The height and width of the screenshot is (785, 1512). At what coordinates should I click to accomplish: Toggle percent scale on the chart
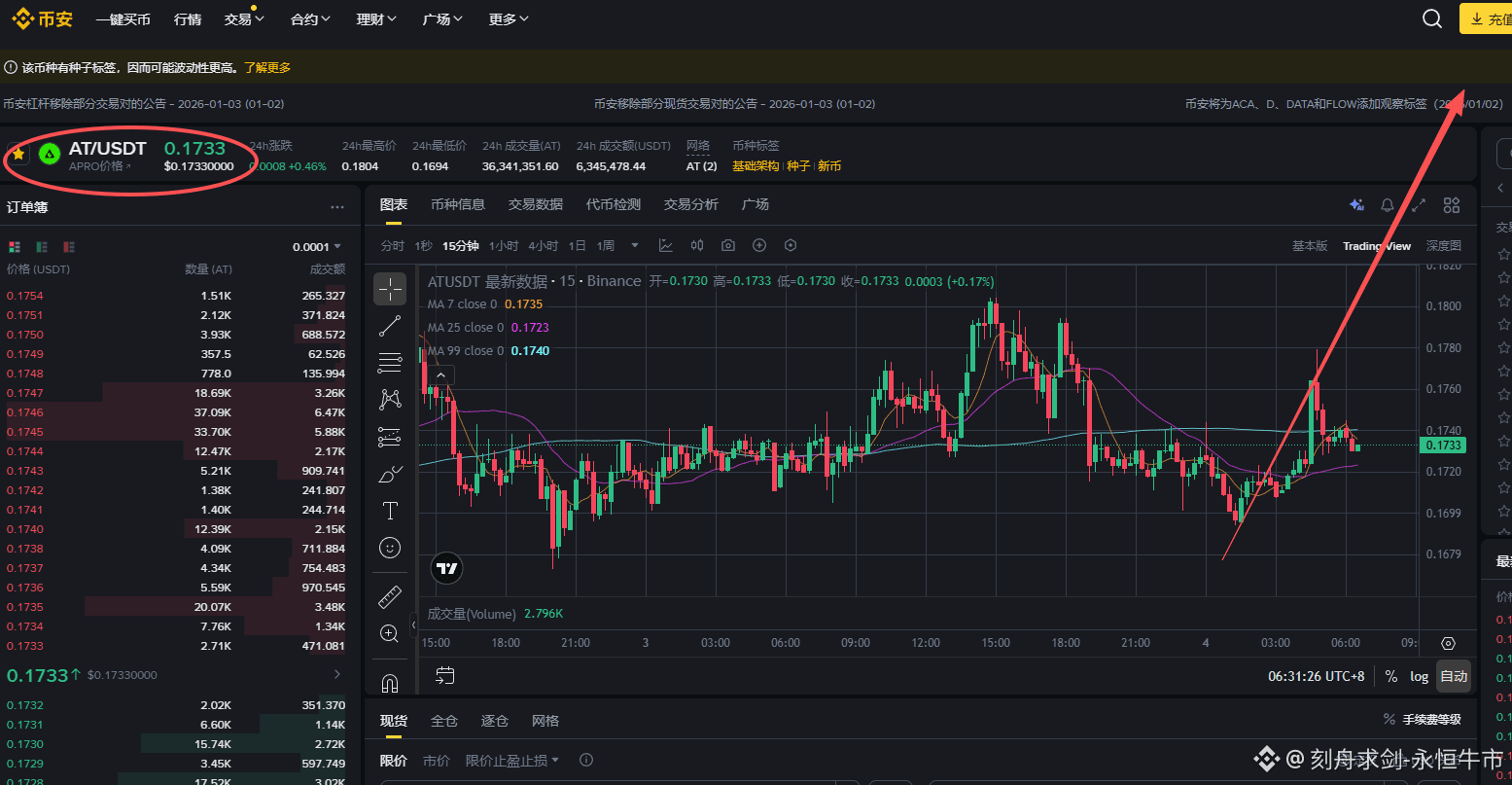1391,676
